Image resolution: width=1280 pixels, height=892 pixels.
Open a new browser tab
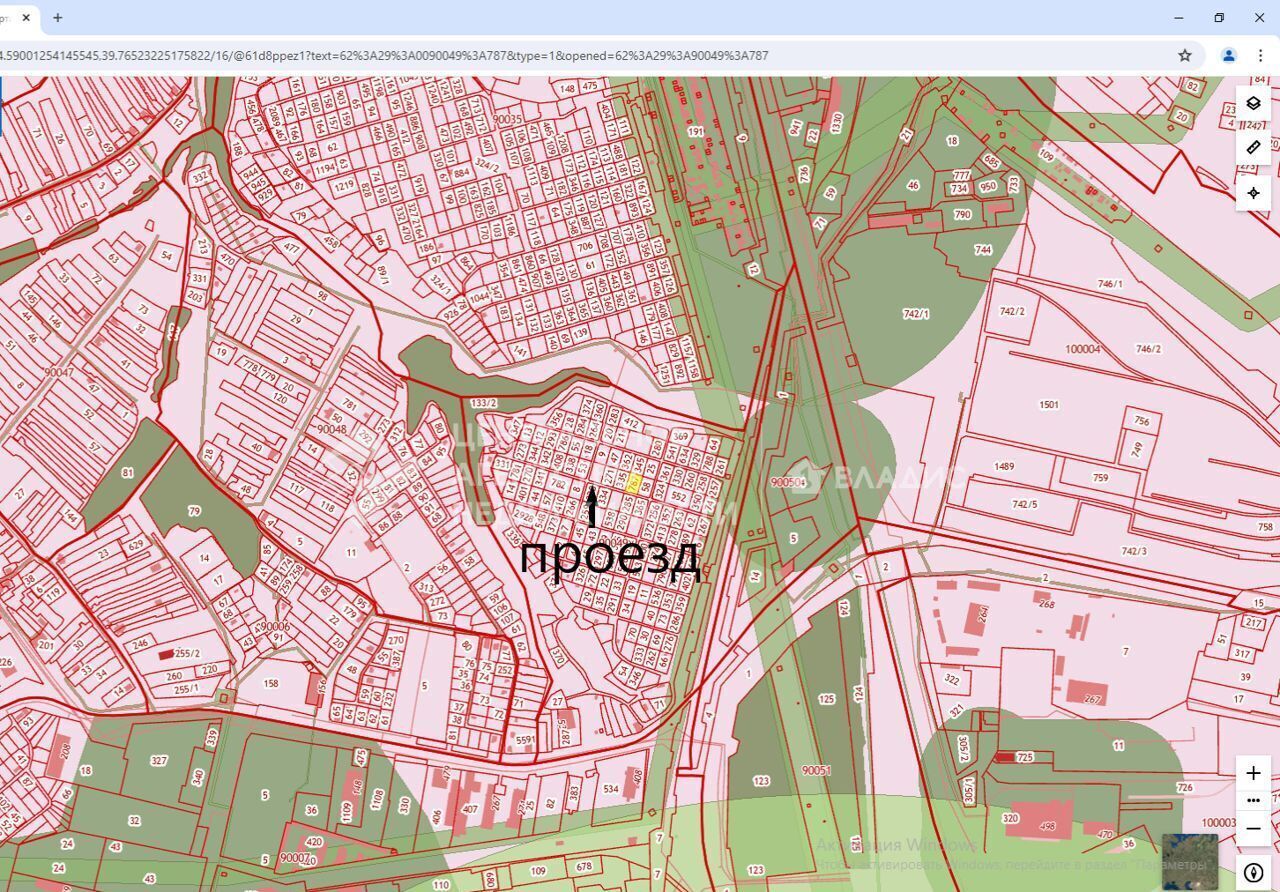point(58,17)
